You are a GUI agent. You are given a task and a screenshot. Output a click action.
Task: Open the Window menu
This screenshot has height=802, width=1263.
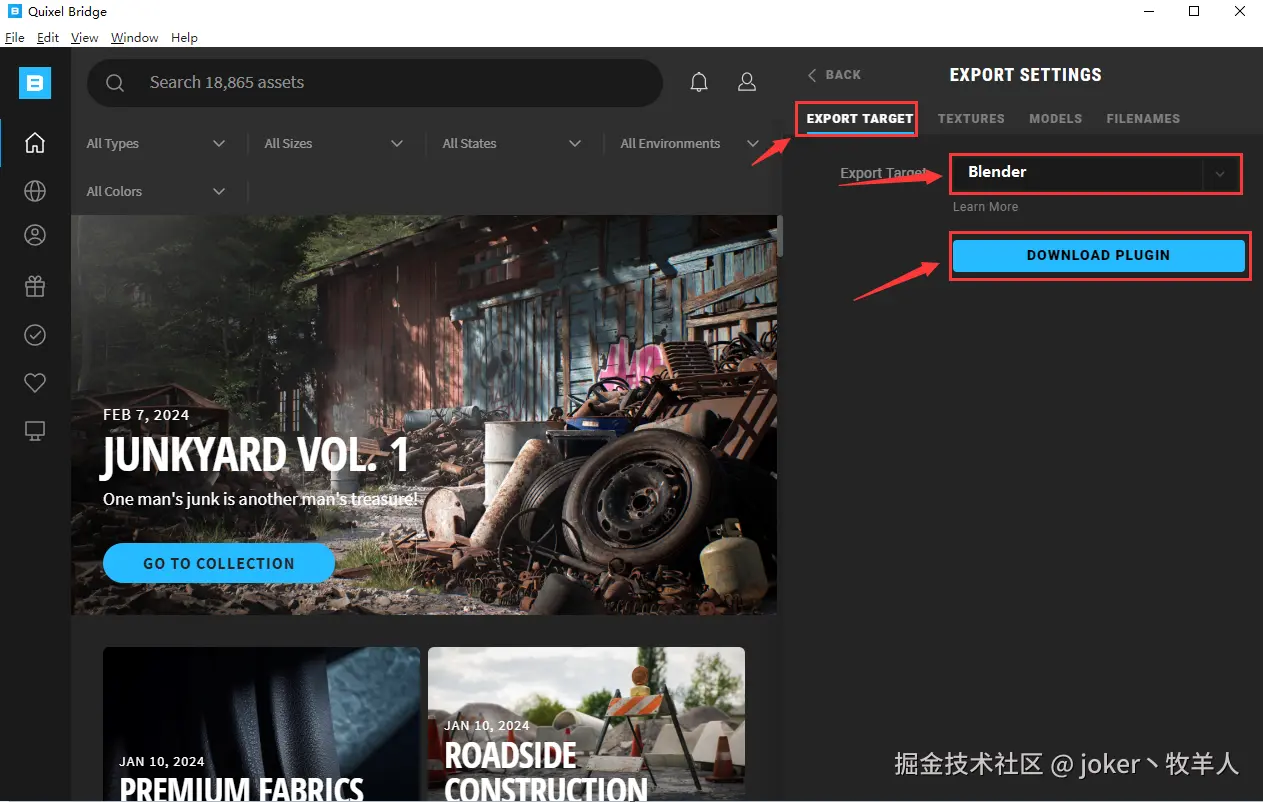click(134, 38)
